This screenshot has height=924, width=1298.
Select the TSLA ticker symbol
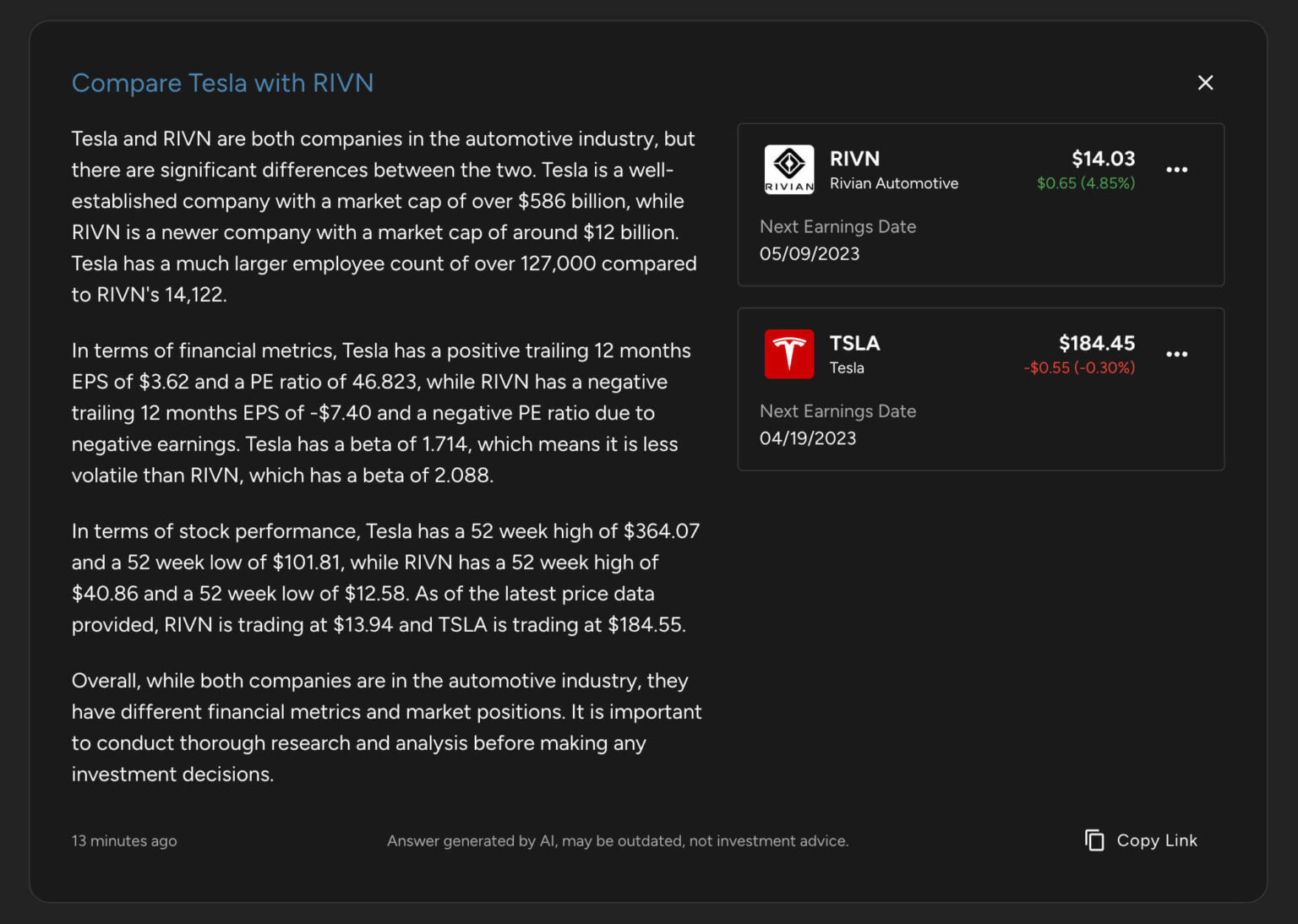(x=854, y=343)
